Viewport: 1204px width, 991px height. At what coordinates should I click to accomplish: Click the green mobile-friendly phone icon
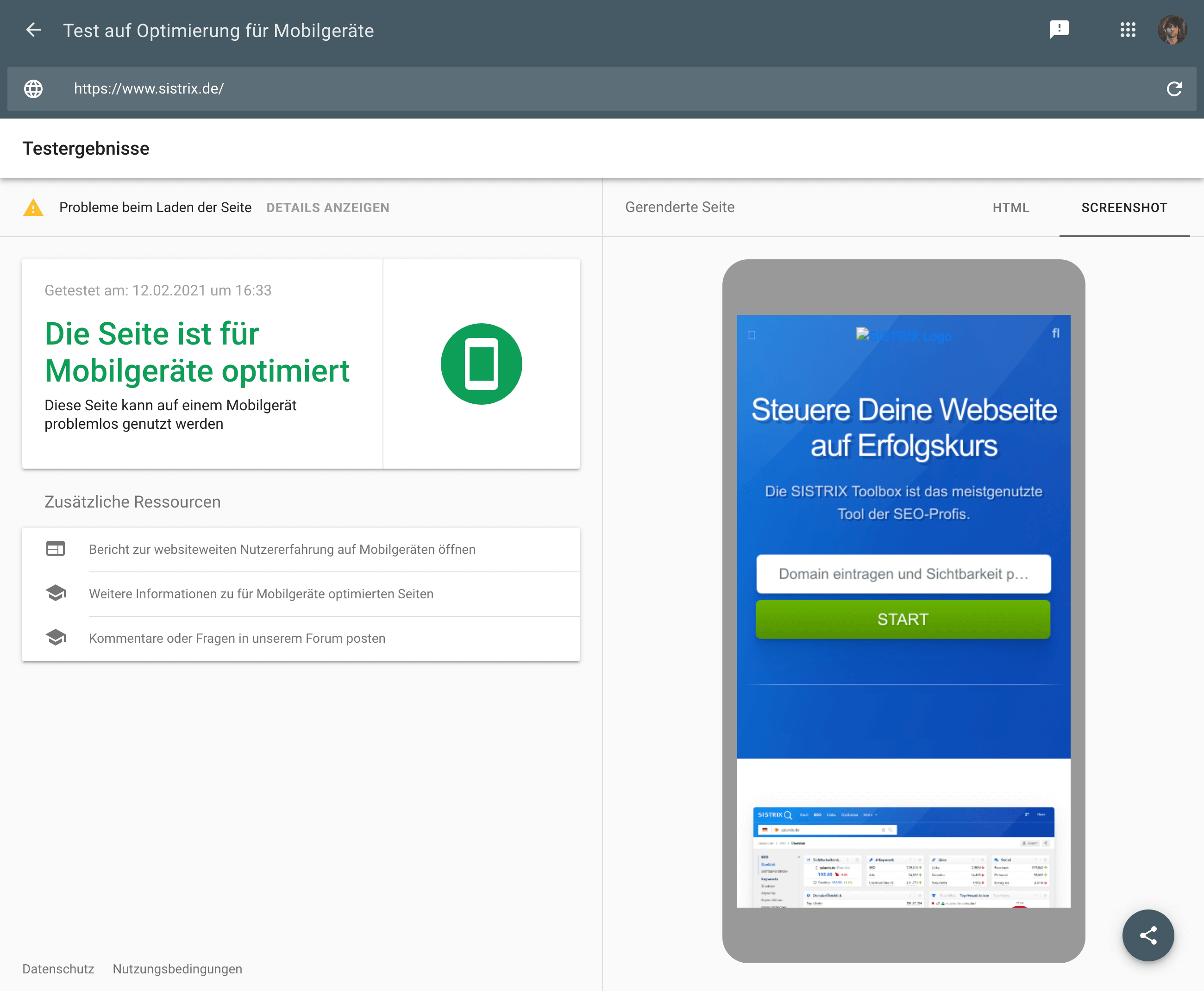[481, 364]
